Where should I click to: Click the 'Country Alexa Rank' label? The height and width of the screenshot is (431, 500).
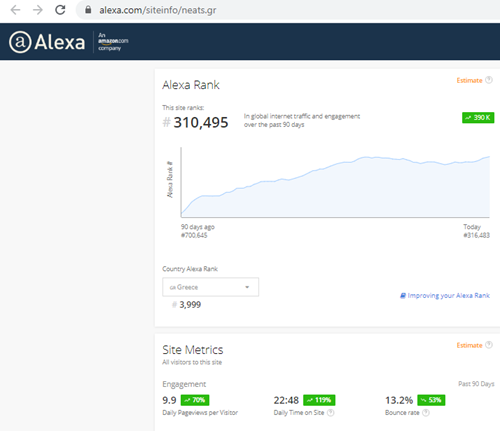click(190, 269)
